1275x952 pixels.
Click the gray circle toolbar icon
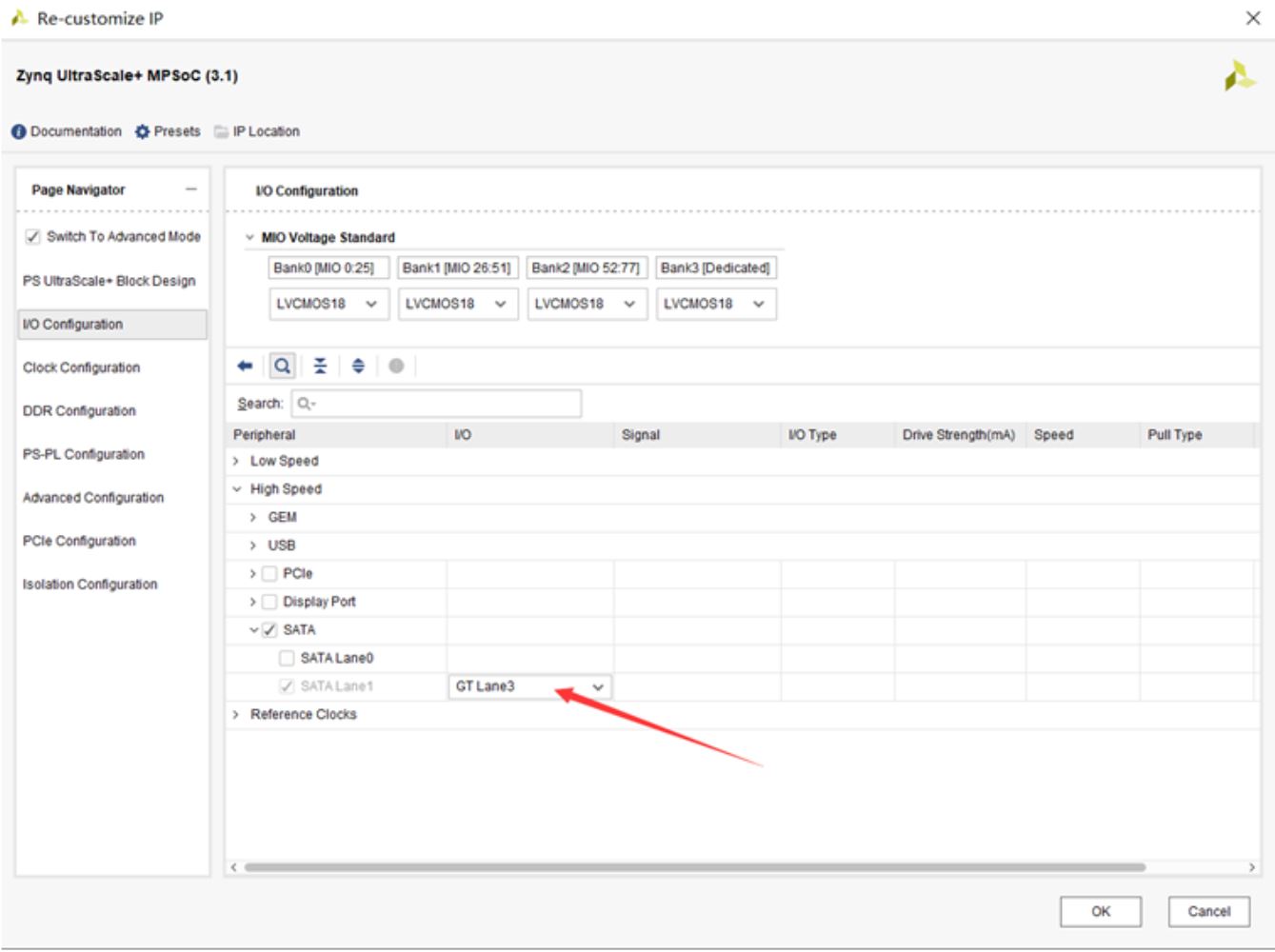(x=396, y=366)
